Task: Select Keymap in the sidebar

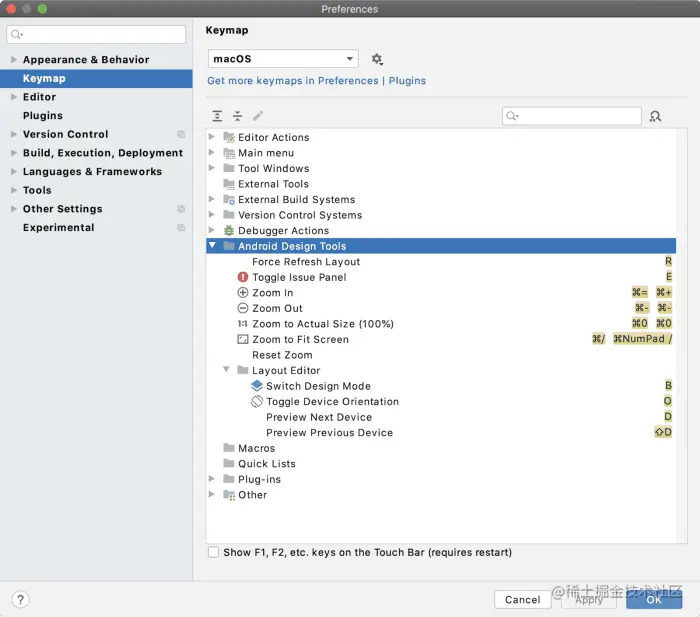Action: coord(96,79)
